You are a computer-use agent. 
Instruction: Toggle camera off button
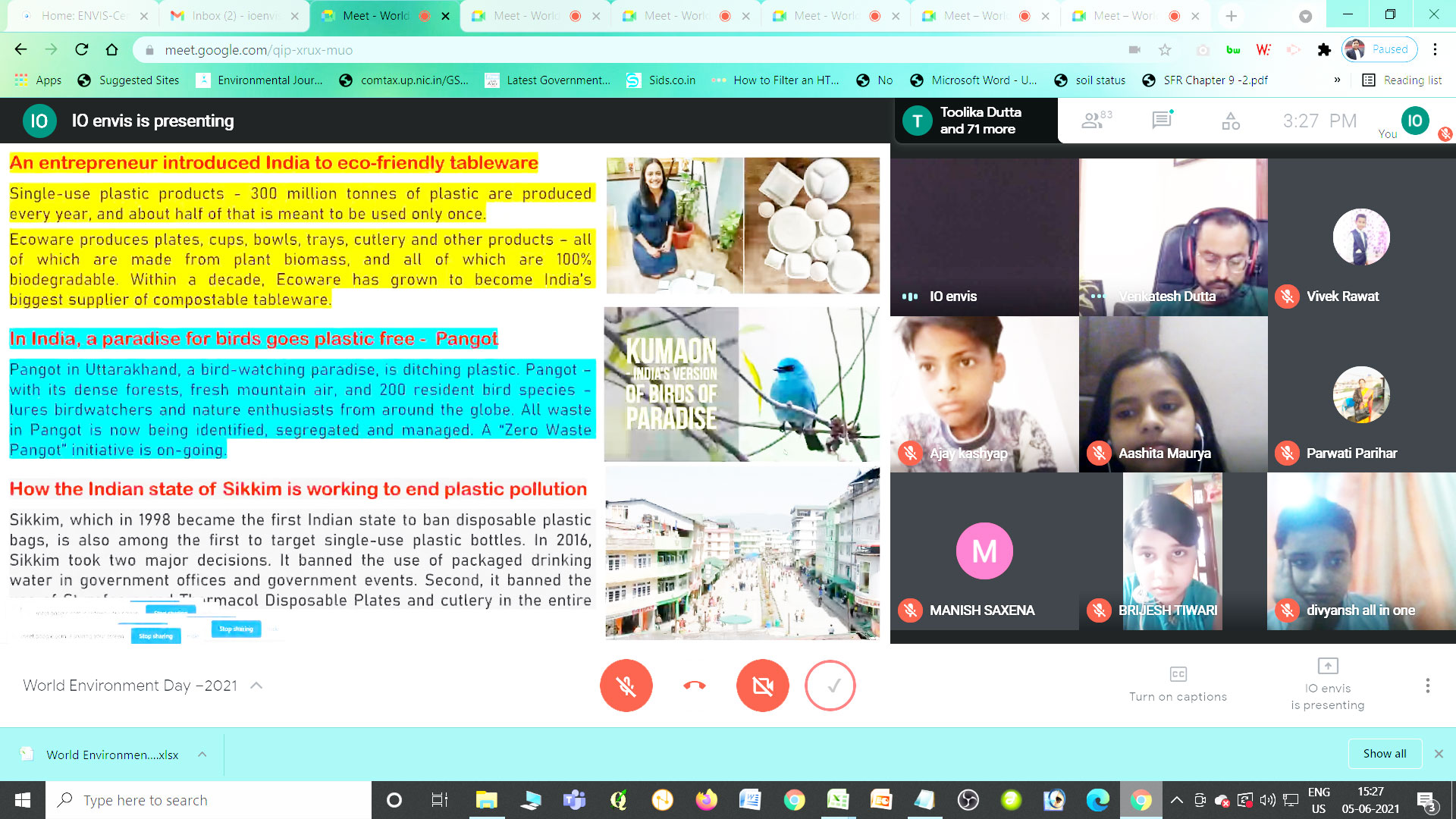click(x=762, y=686)
